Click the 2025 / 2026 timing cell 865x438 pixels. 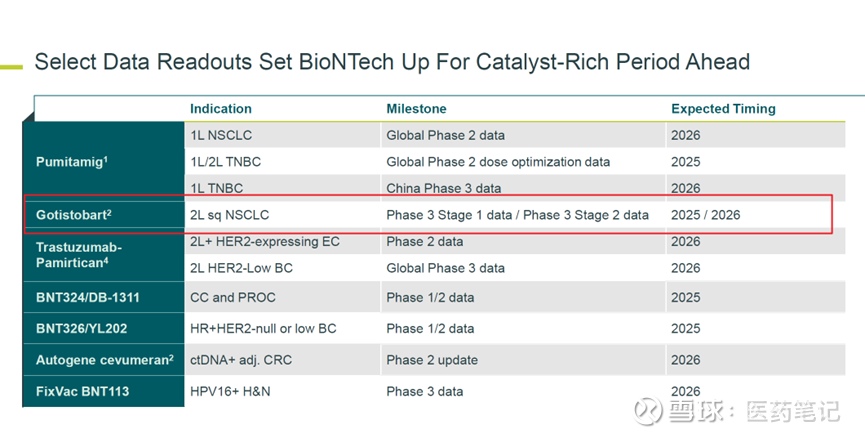pos(705,215)
